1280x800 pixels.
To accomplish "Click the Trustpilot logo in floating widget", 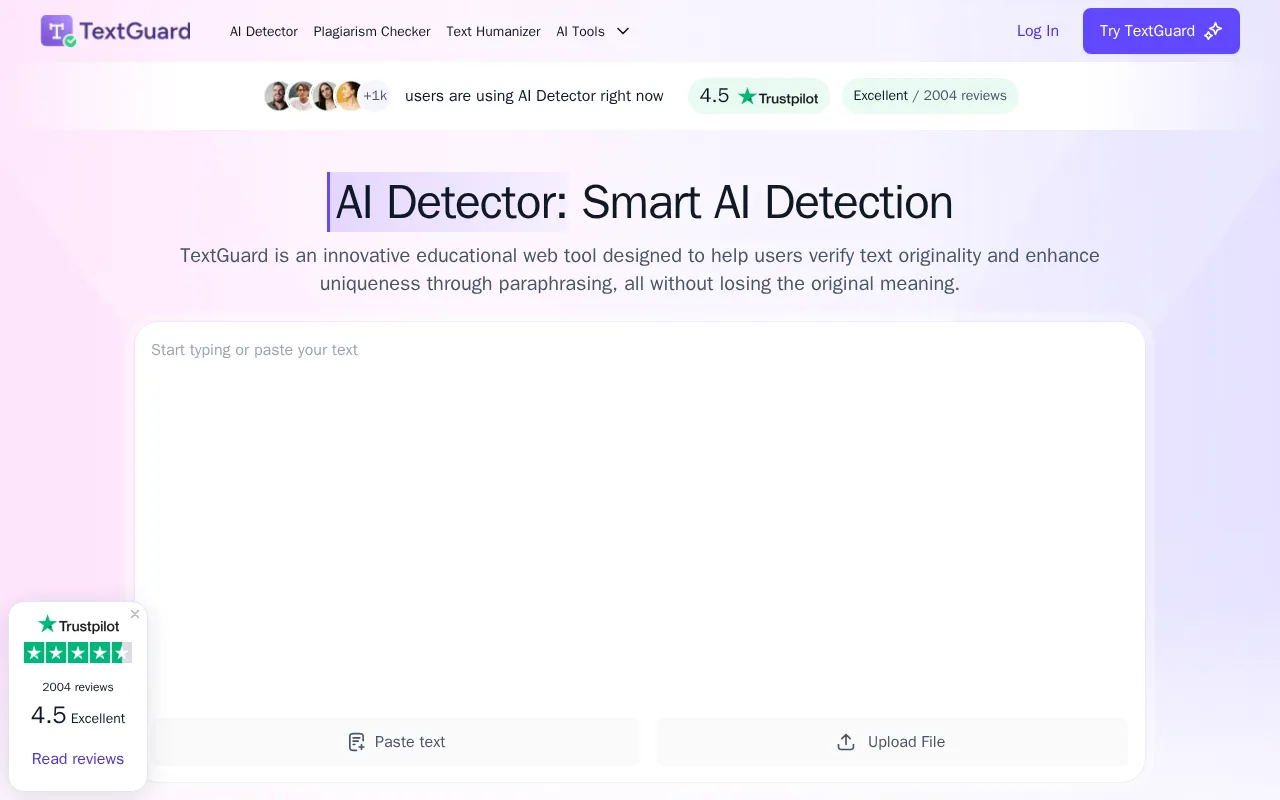I will pos(78,625).
